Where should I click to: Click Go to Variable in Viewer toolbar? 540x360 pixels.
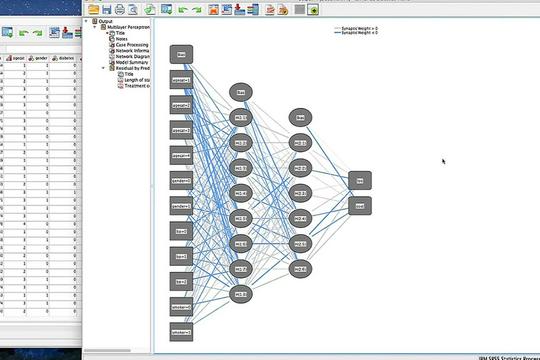coord(240,10)
